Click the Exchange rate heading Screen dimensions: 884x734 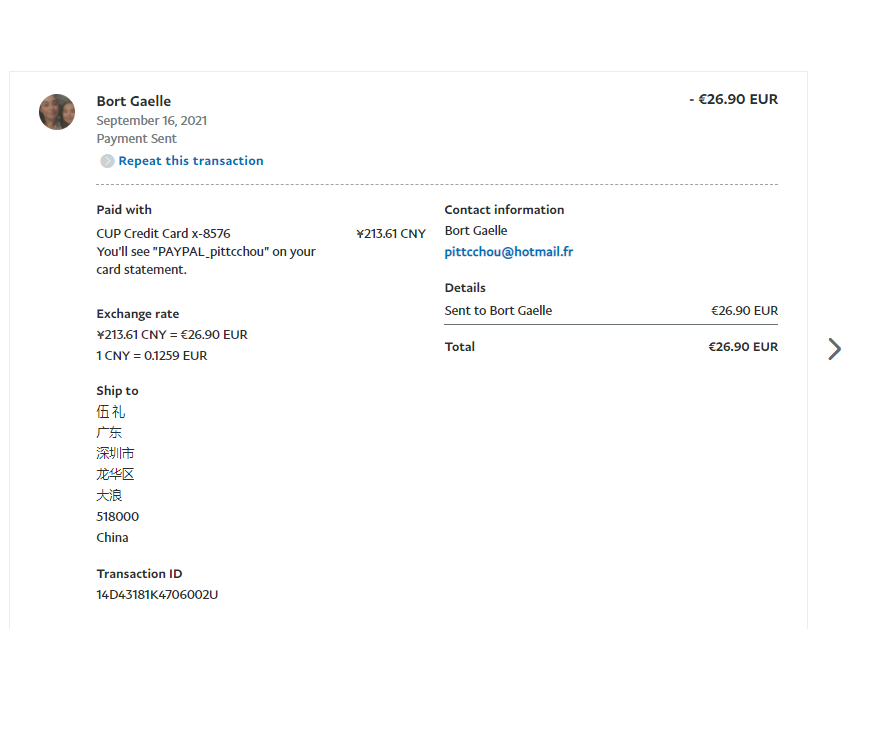pyautogui.click(x=138, y=313)
